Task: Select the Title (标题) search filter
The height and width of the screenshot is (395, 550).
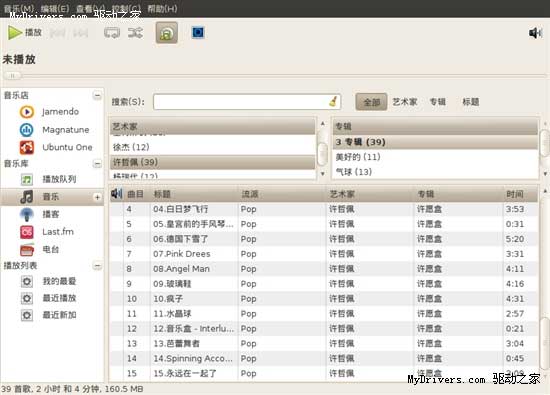Action: (471, 102)
